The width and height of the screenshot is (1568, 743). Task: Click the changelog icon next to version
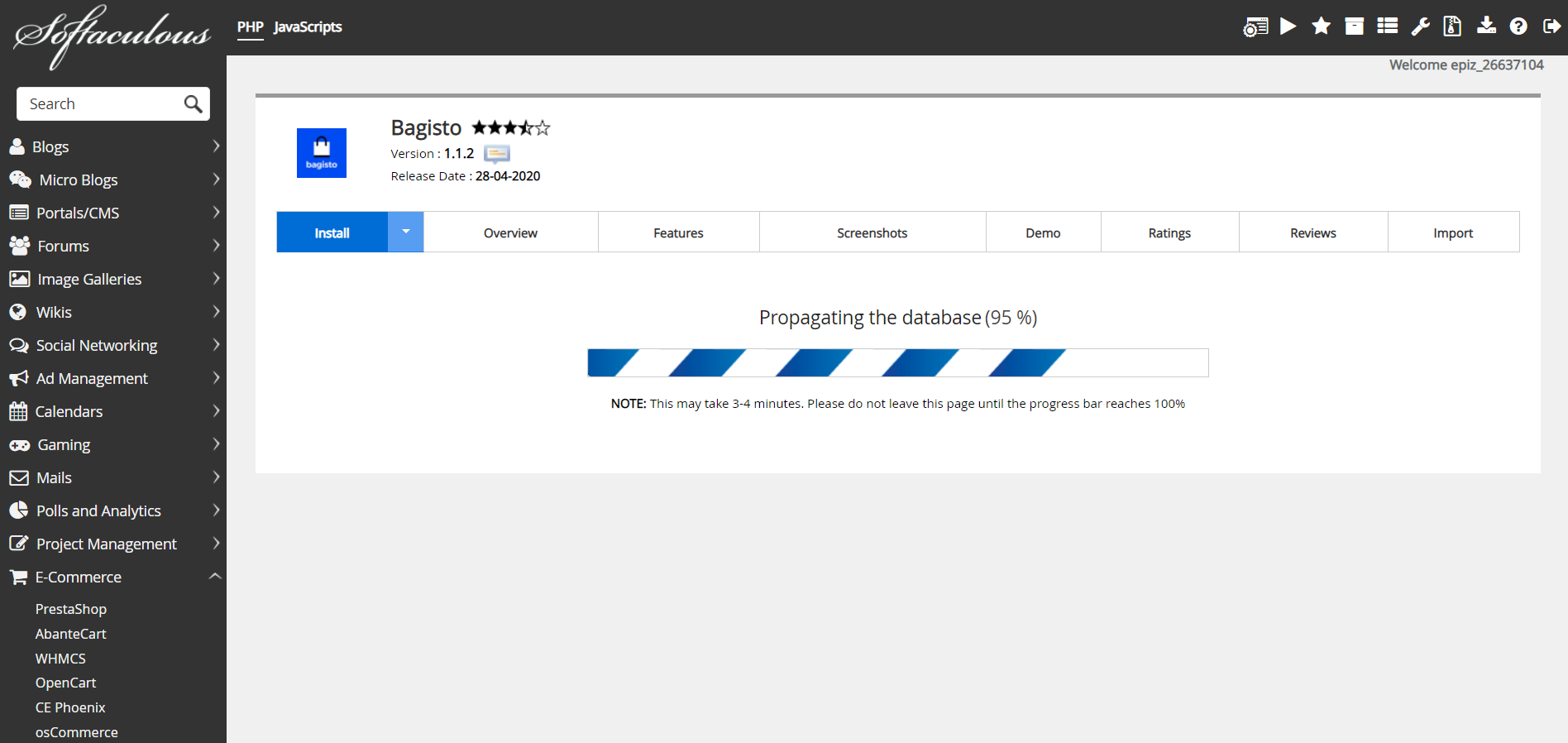tap(497, 154)
